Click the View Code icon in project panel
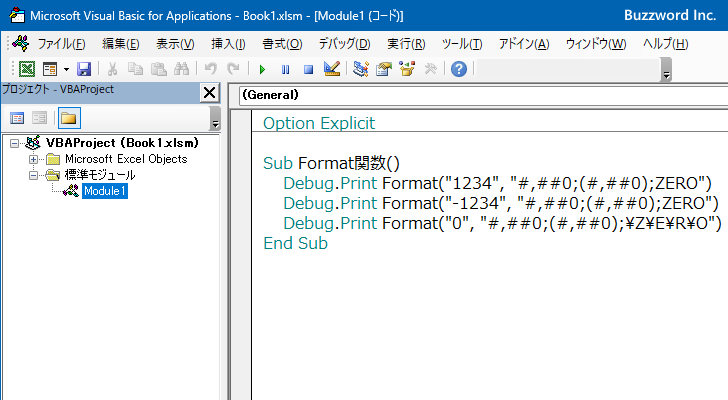The height and width of the screenshot is (400, 728). 17,118
